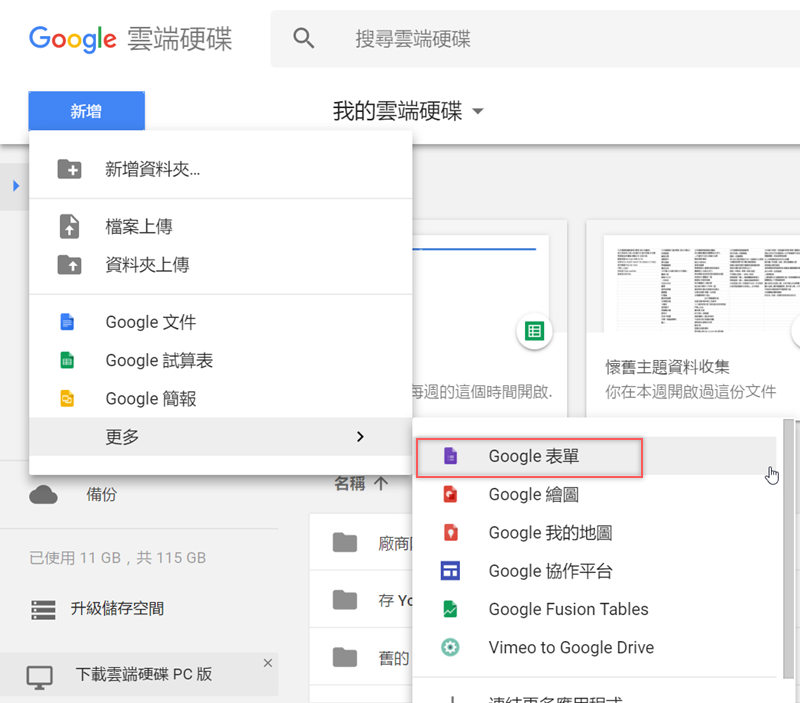
Task: Click the Google Sites icon
Action: [450, 570]
